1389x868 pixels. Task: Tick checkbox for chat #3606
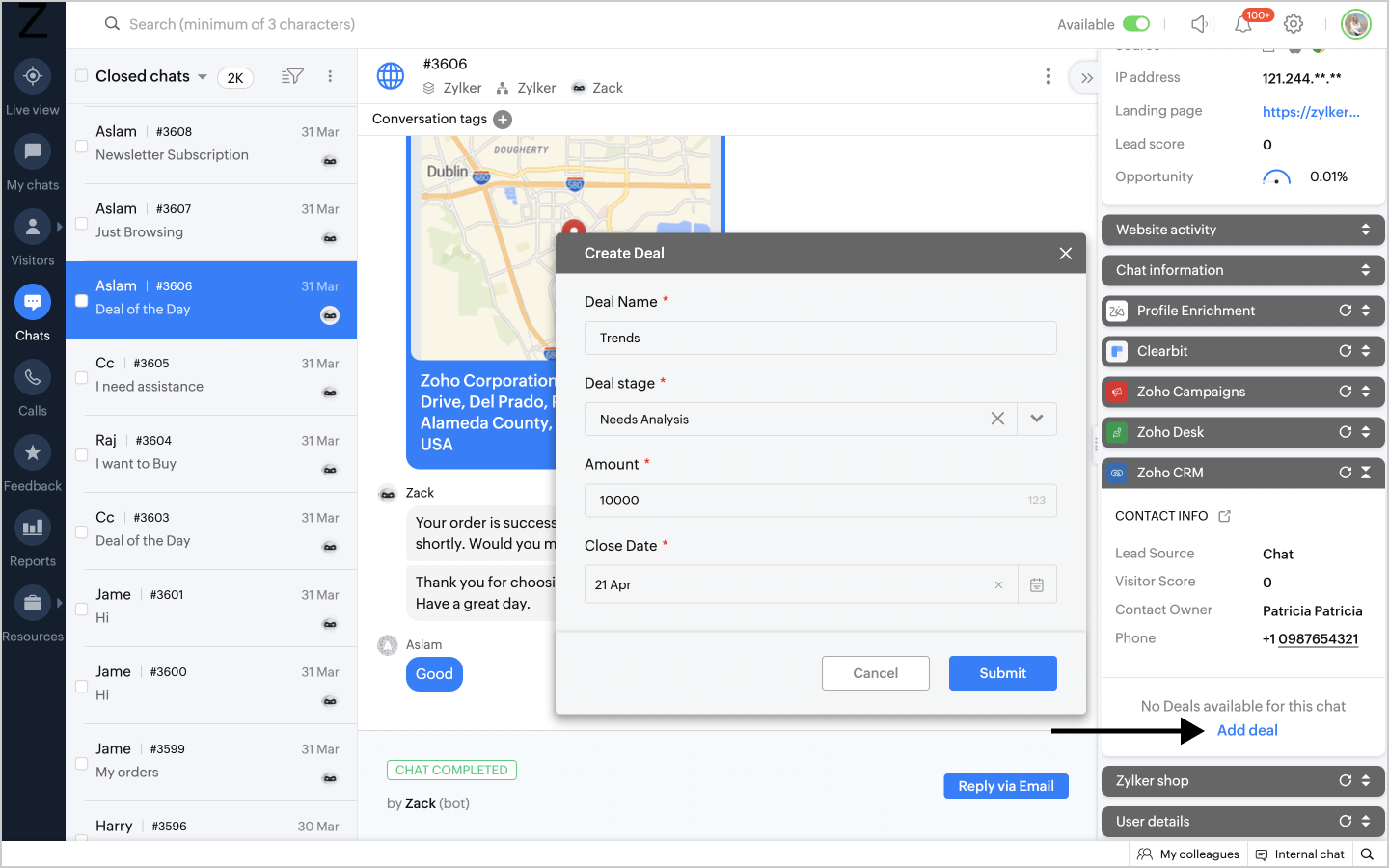(82, 301)
